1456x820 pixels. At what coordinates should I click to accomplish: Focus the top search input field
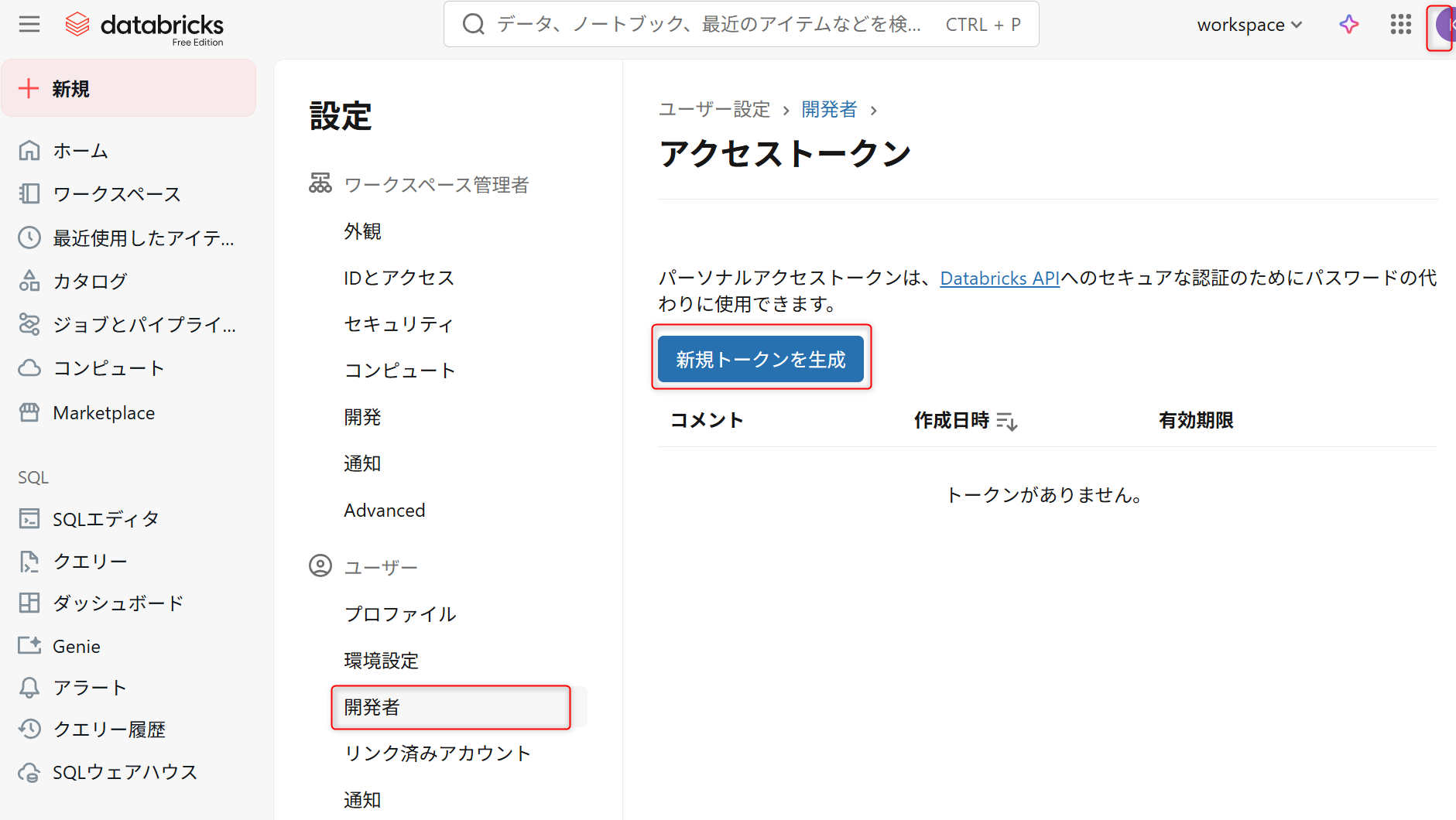click(x=708, y=25)
